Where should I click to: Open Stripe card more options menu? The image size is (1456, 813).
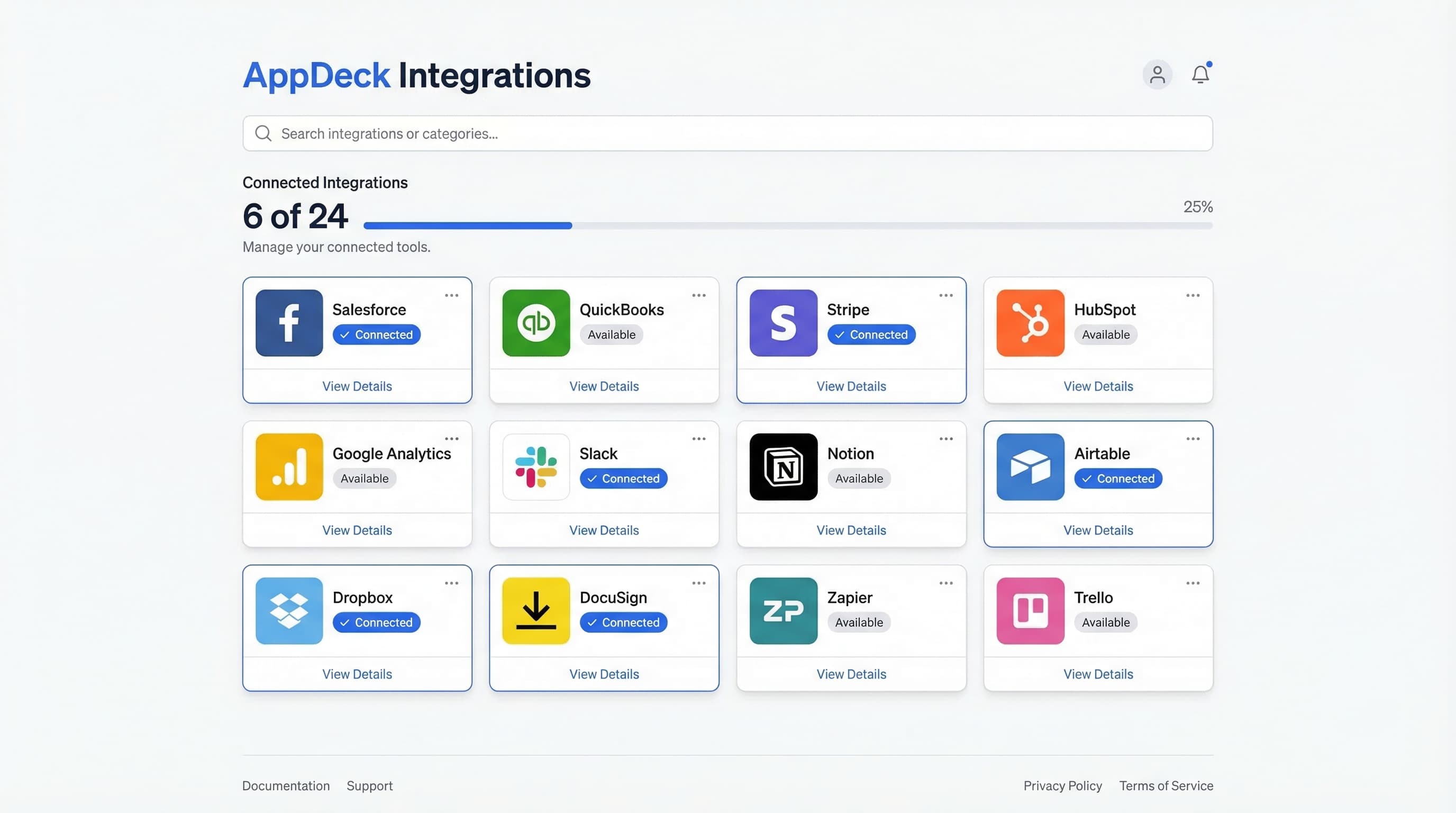tap(945, 295)
